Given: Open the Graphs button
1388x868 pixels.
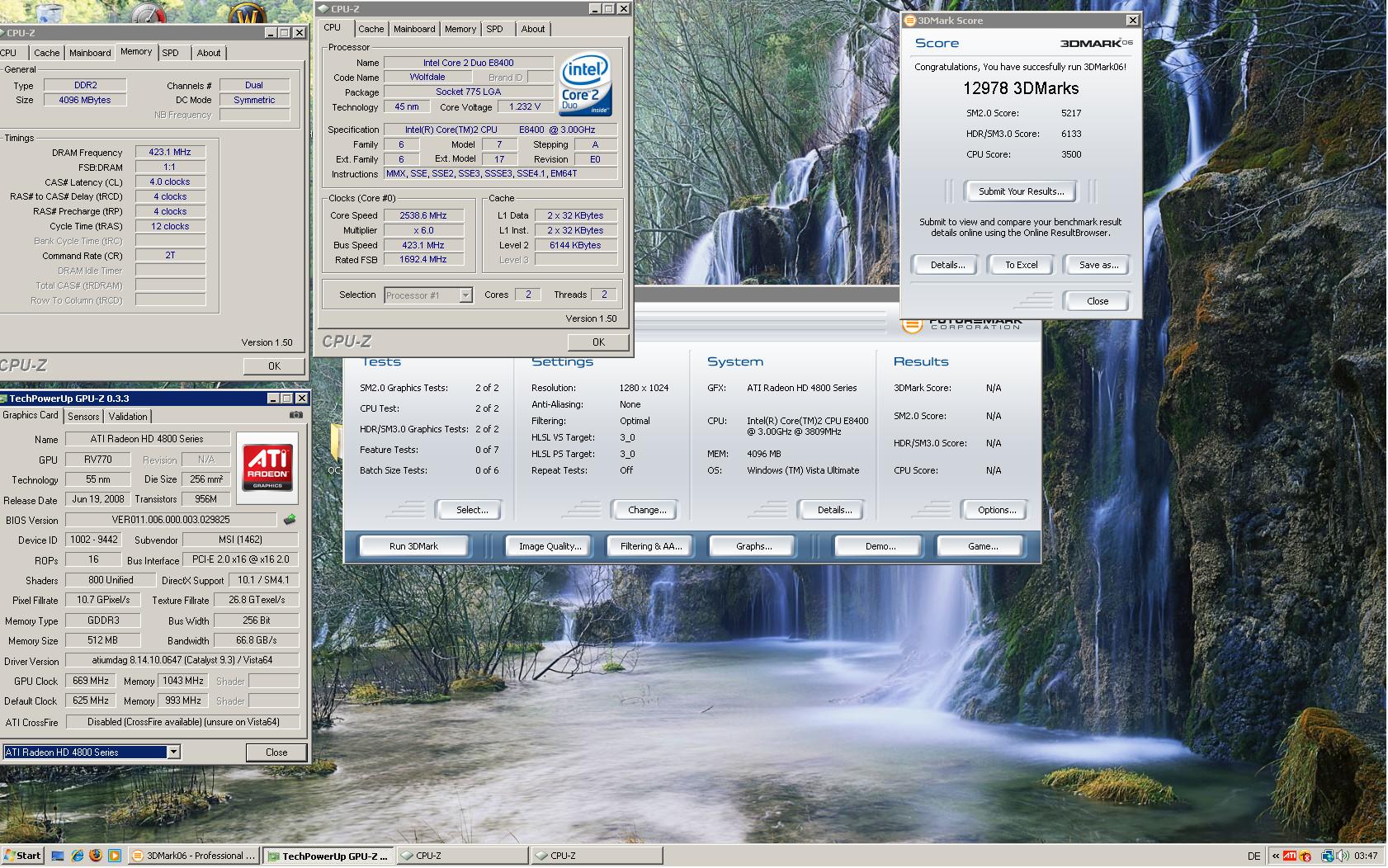Looking at the screenshot, I should tap(753, 546).
